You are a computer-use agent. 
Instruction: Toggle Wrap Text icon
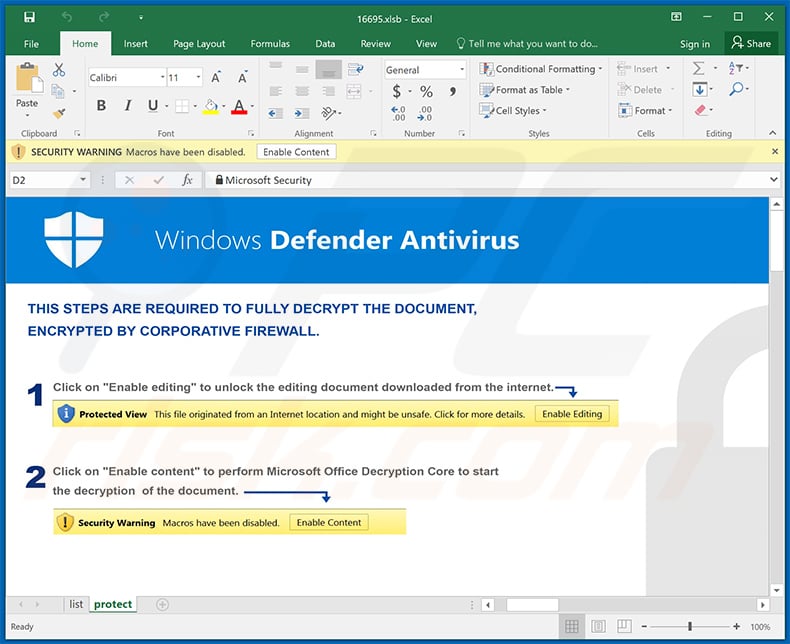pos(356,69)
